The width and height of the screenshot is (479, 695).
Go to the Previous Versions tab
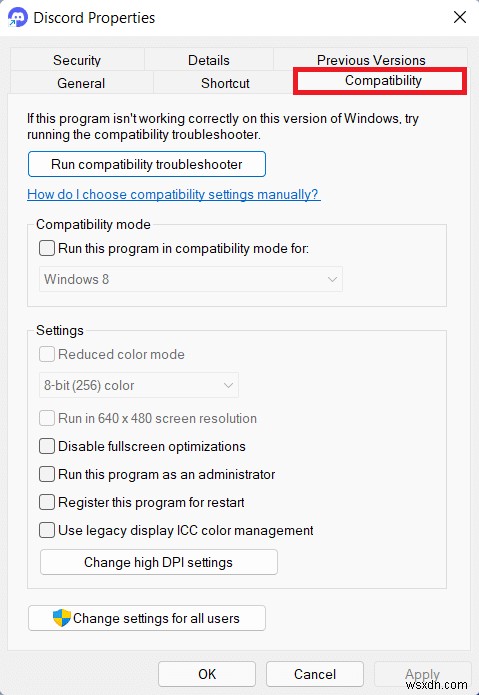pyautogui.click(x=371, y=60)
